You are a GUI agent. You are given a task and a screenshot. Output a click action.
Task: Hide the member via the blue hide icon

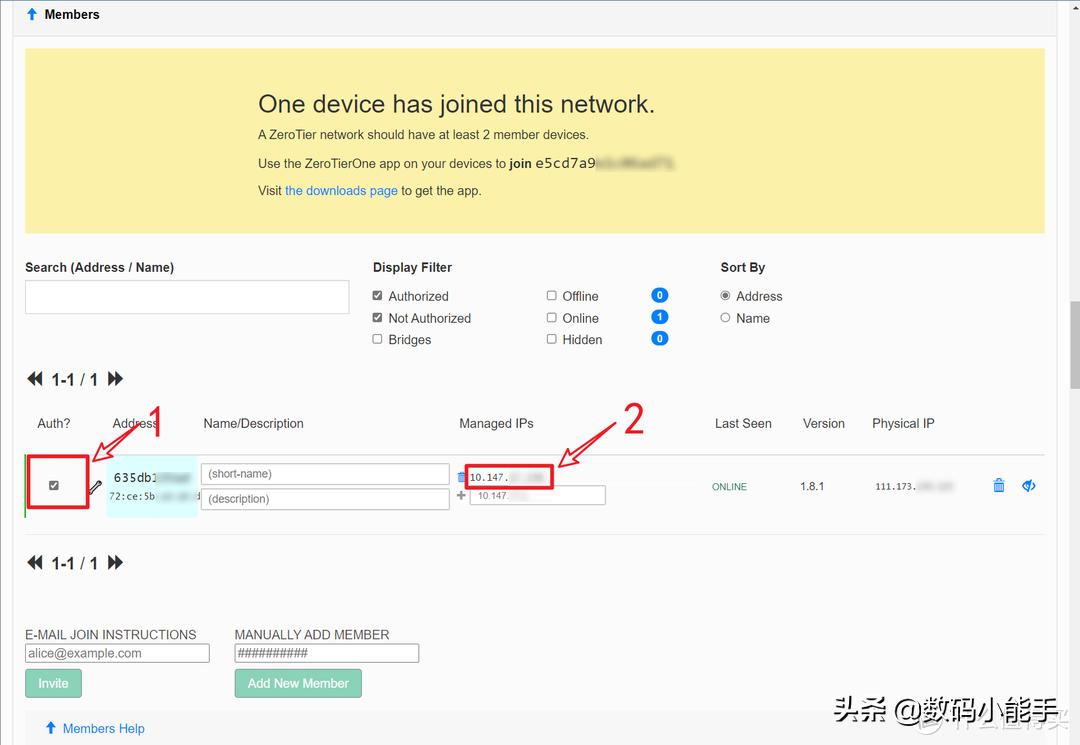(1029, 485)
